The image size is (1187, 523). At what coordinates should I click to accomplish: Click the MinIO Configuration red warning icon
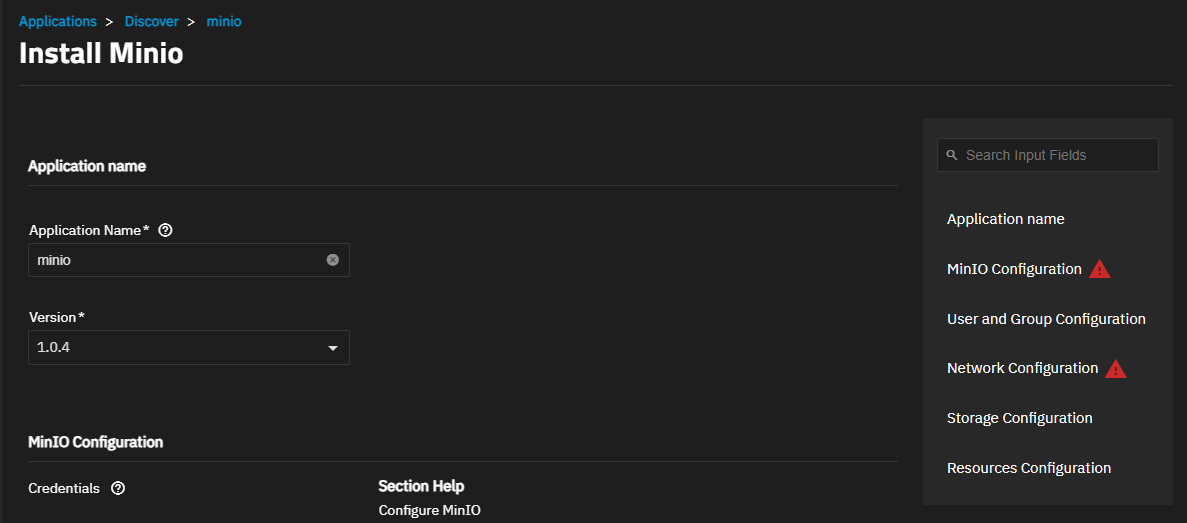point(1100,269)
